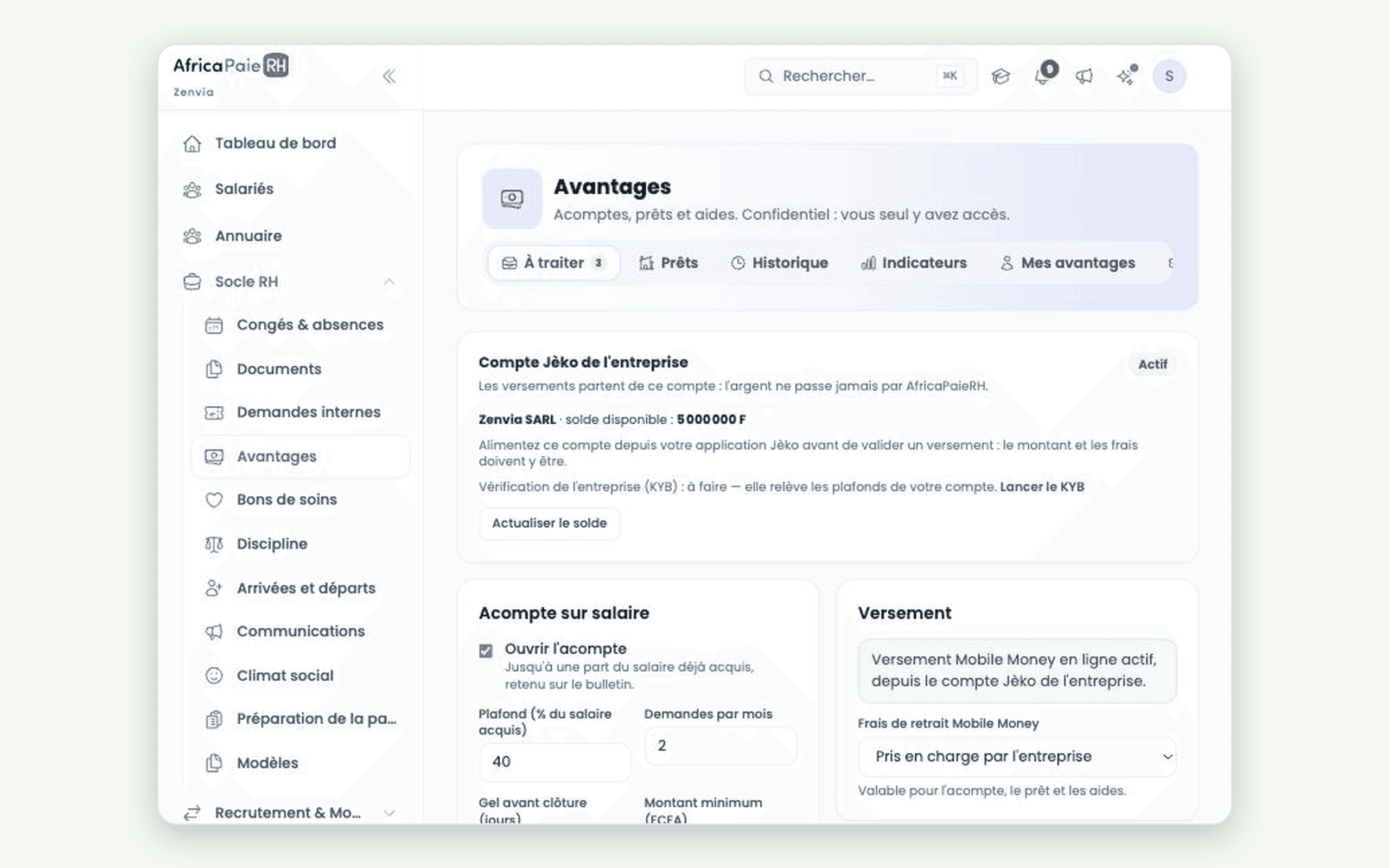The image size is (1389, 868).
Task: Open Congés & absences
Action: click(x=301, y=325)
